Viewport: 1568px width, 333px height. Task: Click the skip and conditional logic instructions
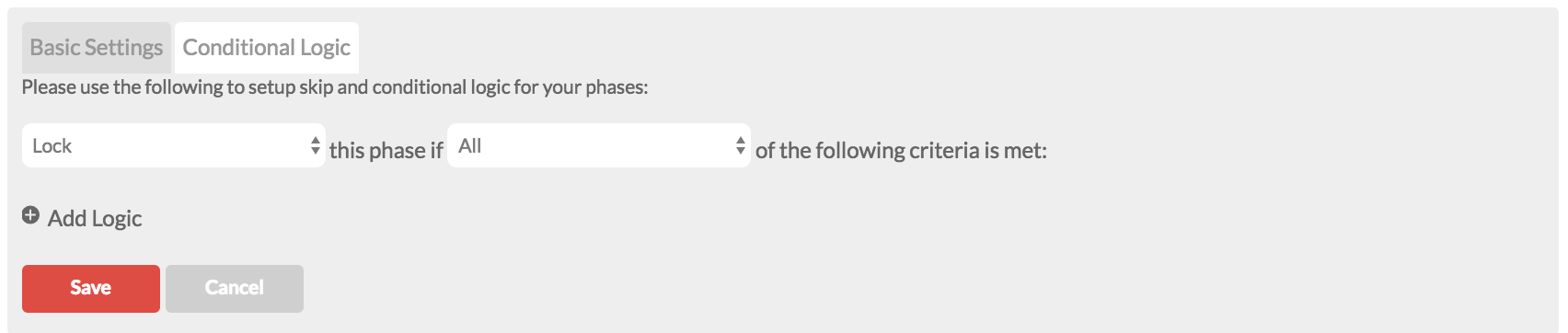click(335, 87)
